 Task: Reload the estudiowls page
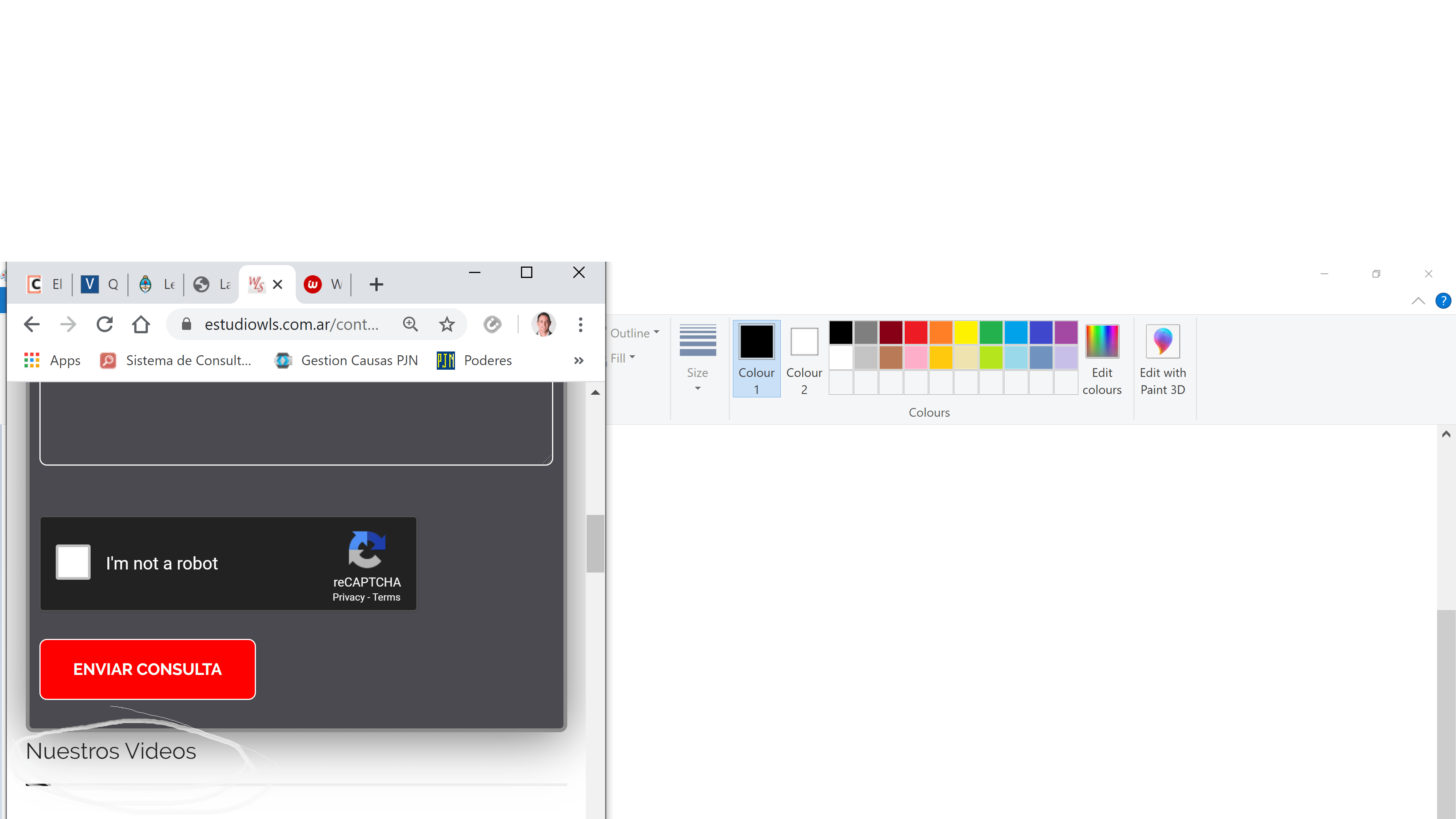pyautogui.click(x=105, y=325)
